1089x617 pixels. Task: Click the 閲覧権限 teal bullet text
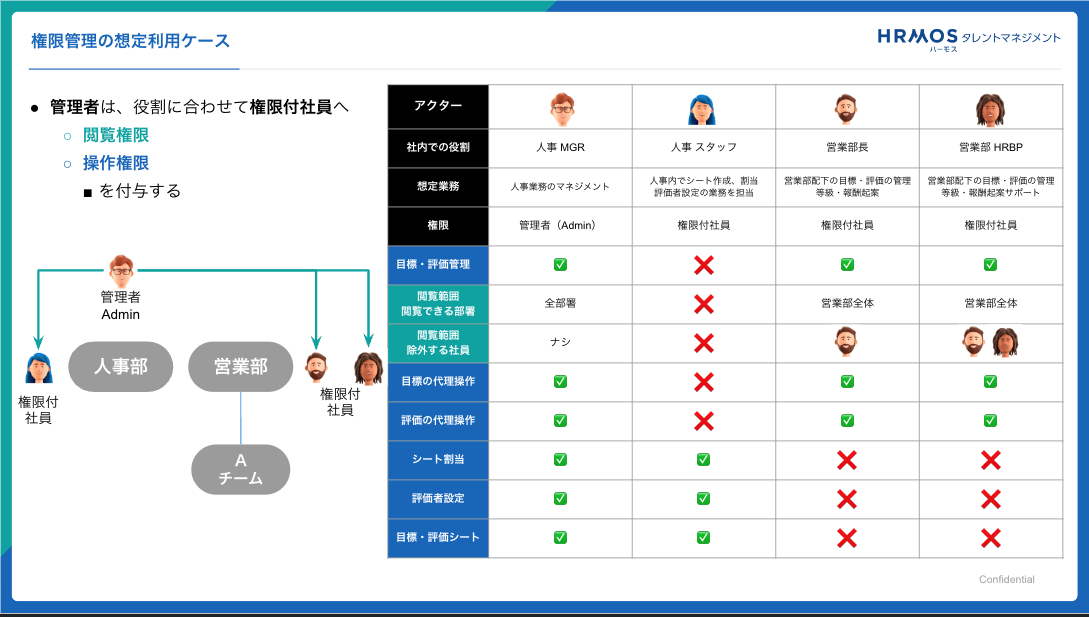(116, 136)
